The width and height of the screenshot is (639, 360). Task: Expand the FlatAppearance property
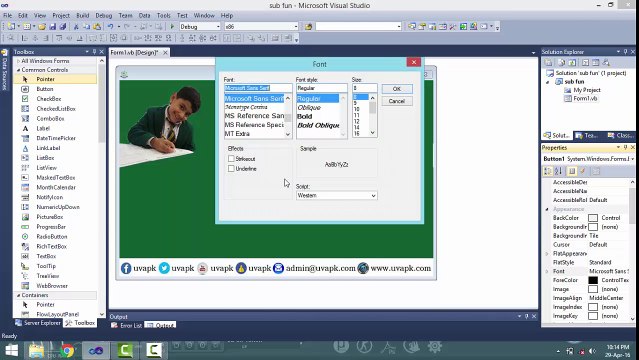tap(547, 254)
